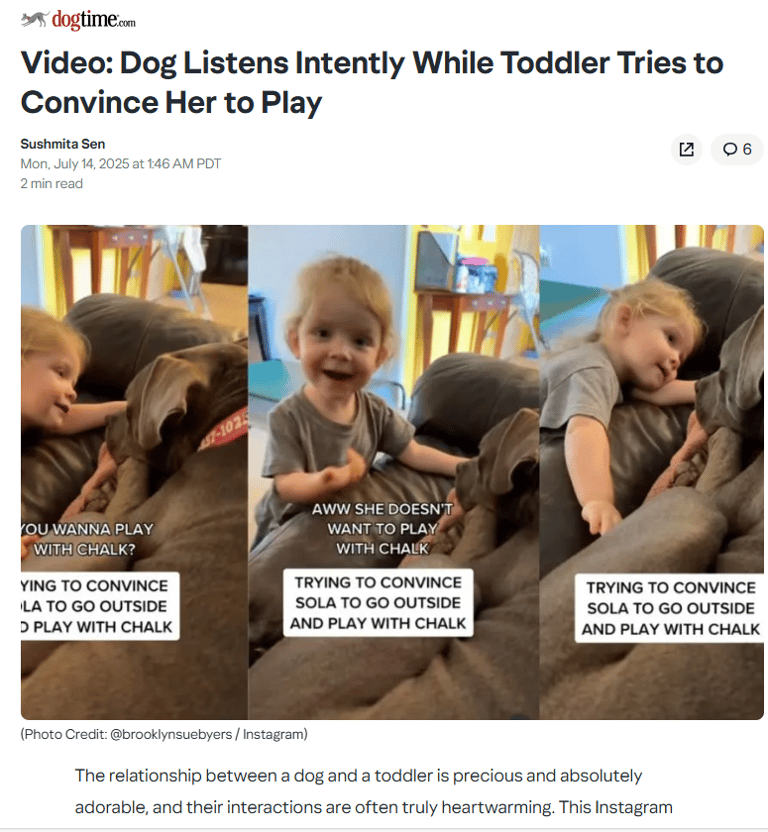The image size is (768, 832).
Task: Click the @brooklynsuebyers handle in the photo credit
Action: tap(171, 734)
